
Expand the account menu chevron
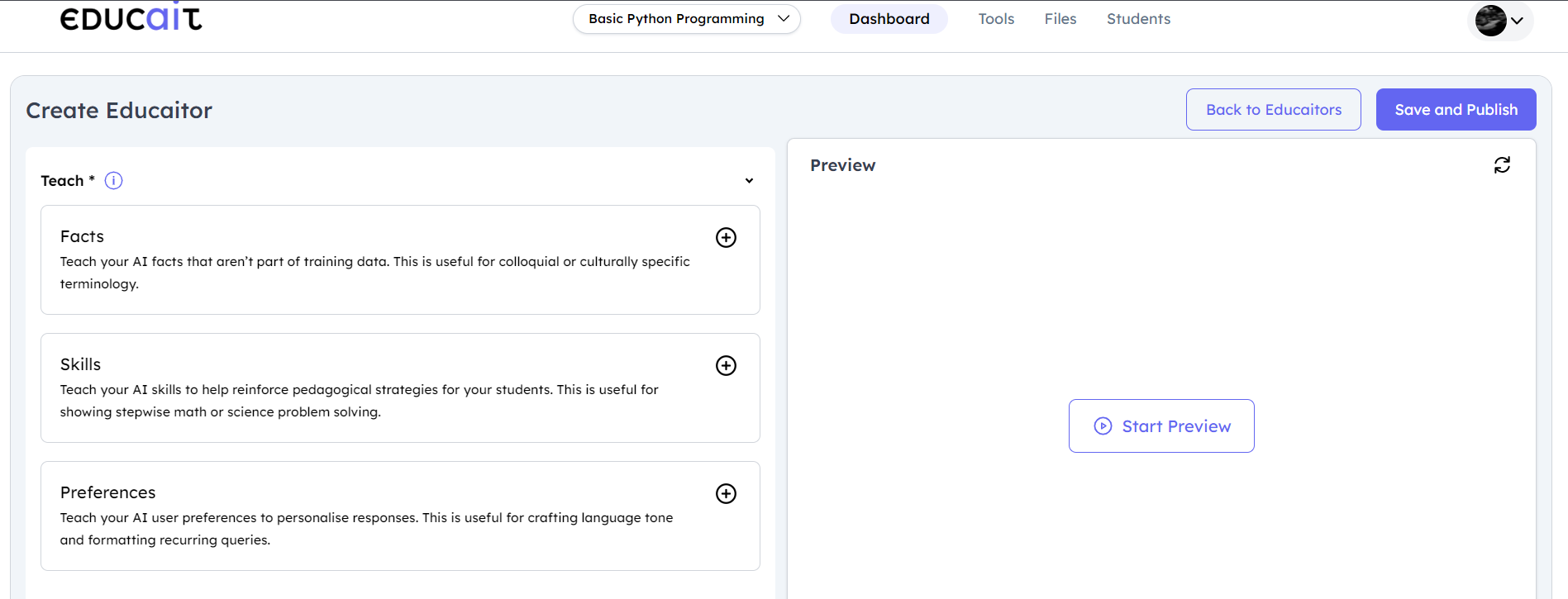point(1517,21)
